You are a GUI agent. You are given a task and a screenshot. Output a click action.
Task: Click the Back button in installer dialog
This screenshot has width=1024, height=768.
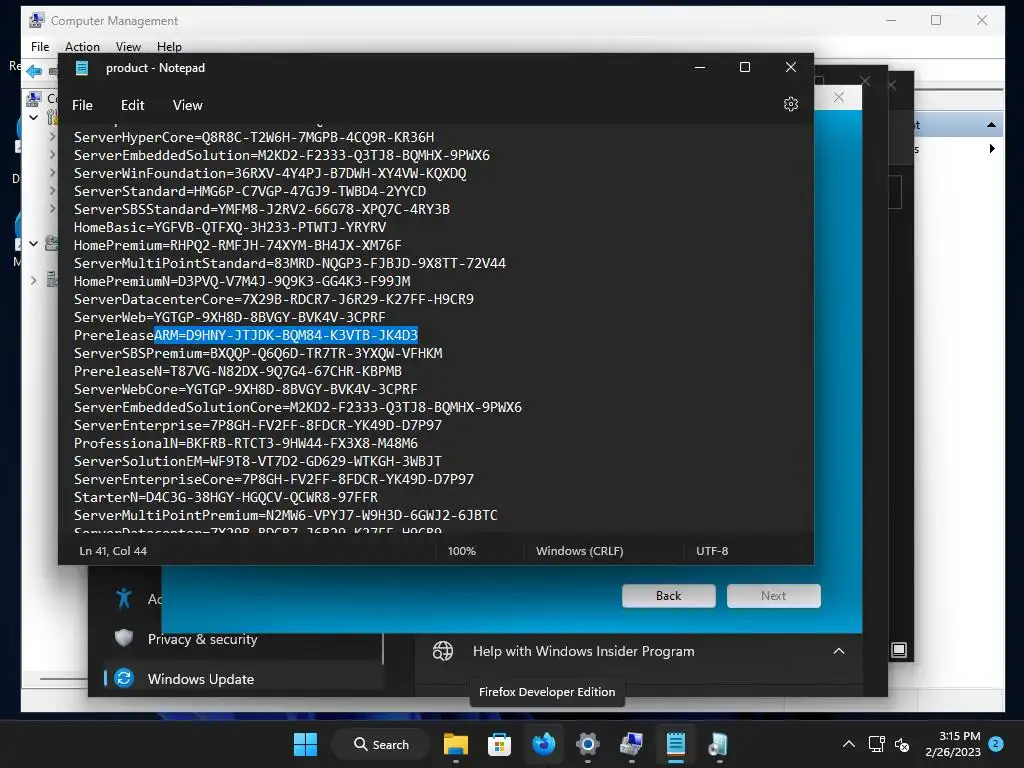[669, 596]
